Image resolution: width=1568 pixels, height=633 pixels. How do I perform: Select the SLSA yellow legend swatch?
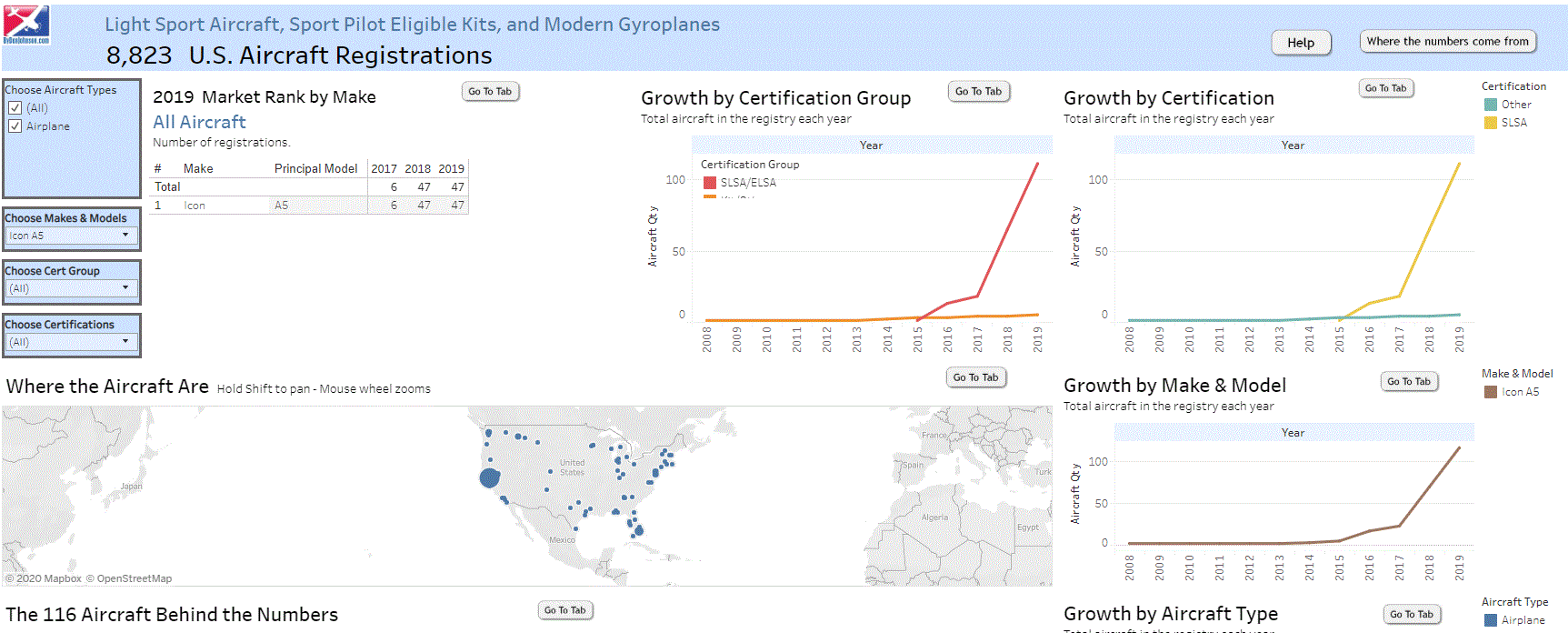point(1491,123)
